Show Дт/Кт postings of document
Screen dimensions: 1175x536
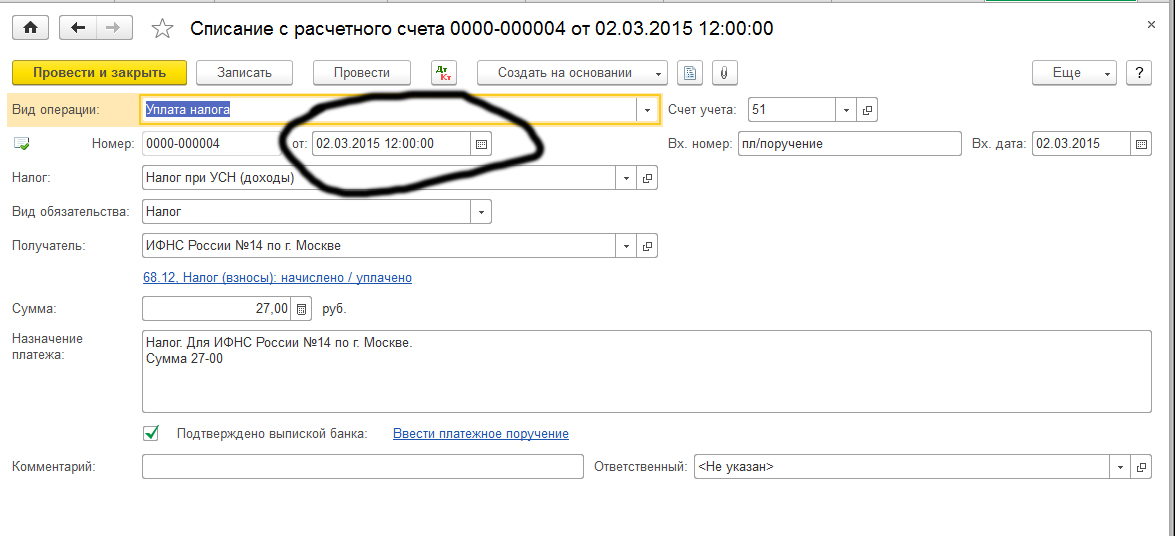click(444, 73)
